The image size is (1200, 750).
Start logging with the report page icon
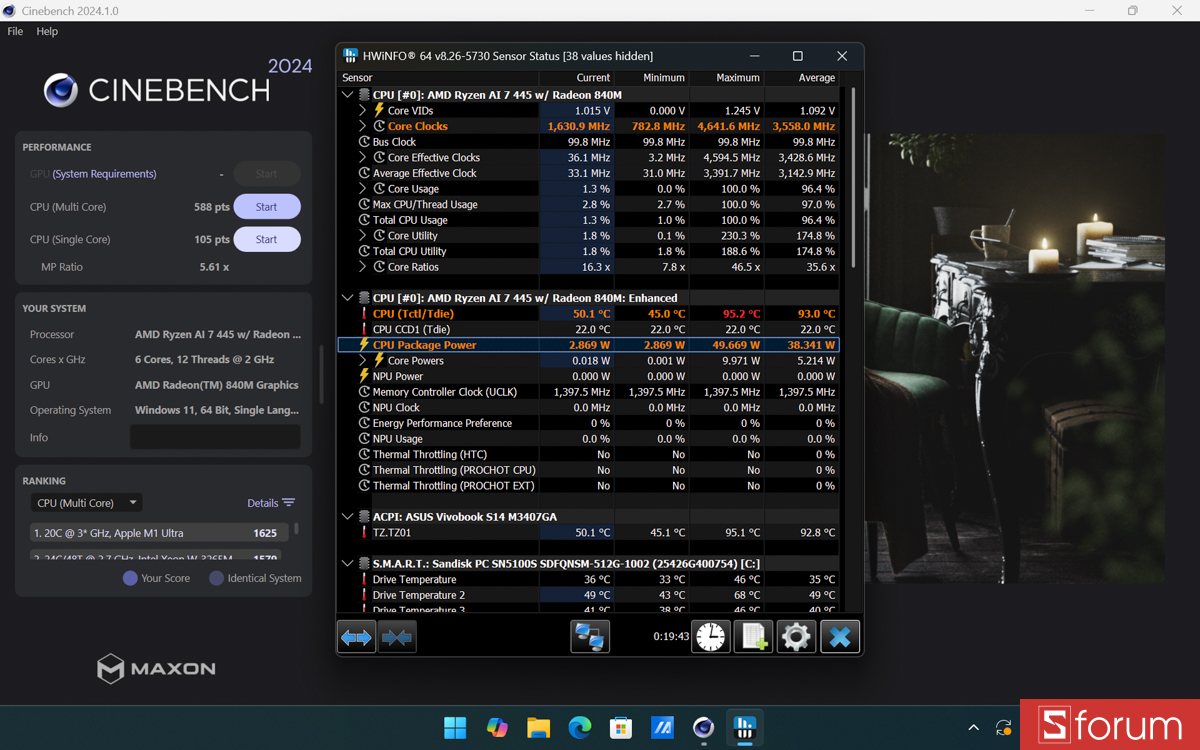(x=753, y=636)
